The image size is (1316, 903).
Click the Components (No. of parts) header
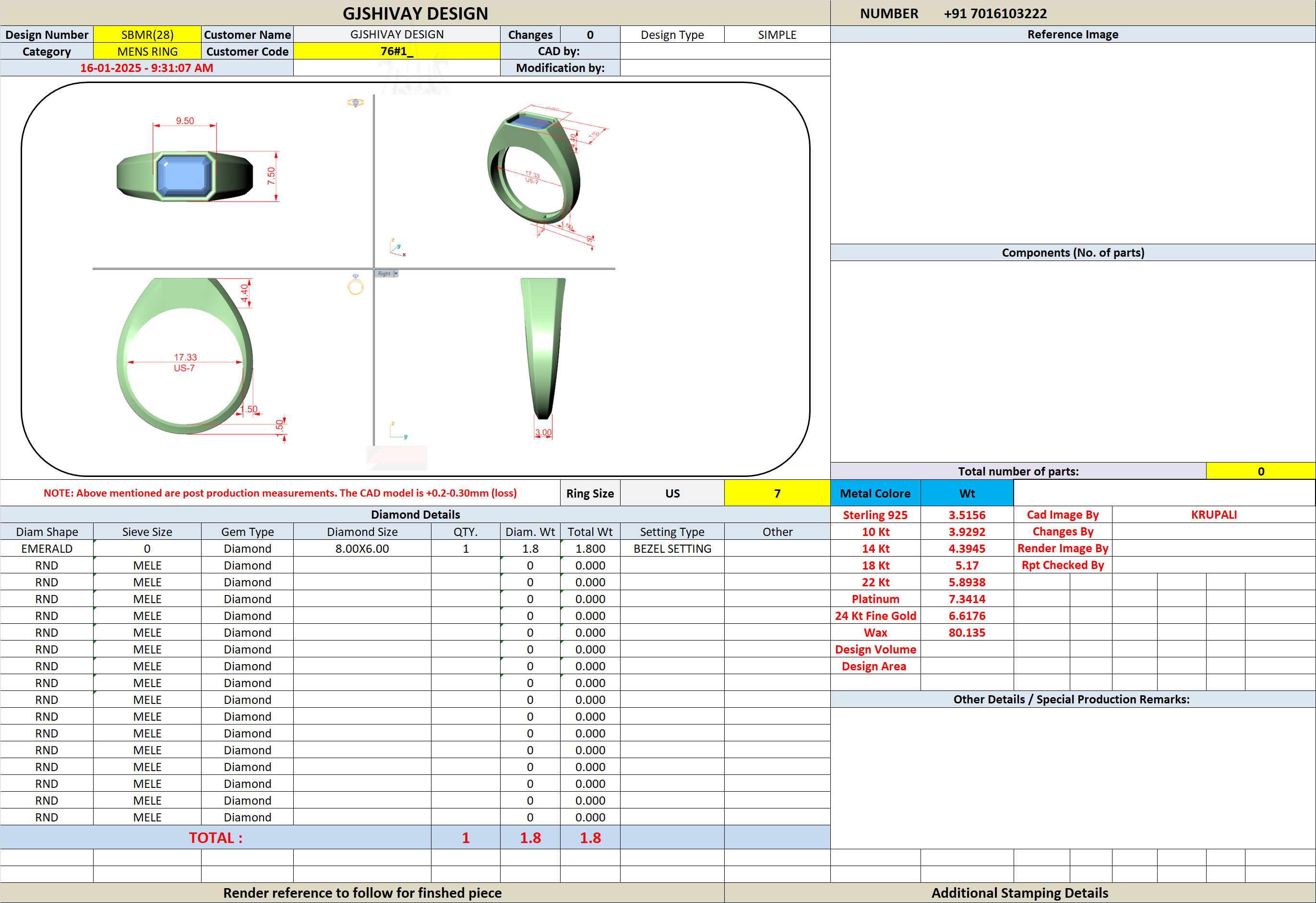(x=1073, y=252)
